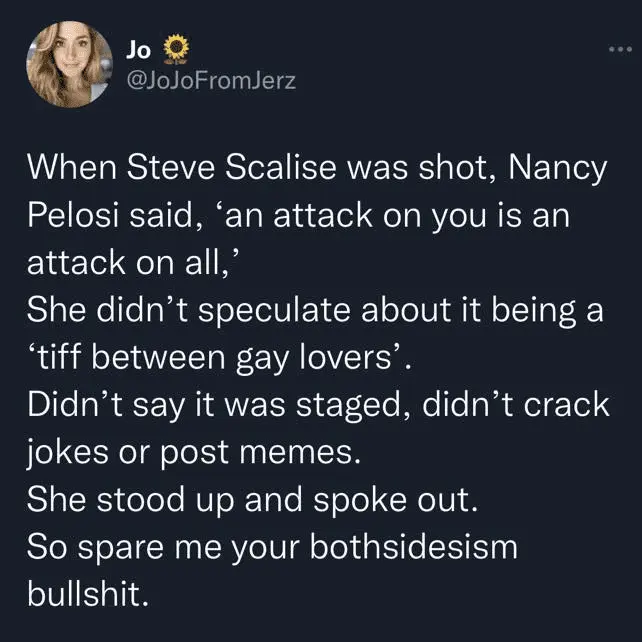Click the word 'Nancy' in first line

(558, 167)
